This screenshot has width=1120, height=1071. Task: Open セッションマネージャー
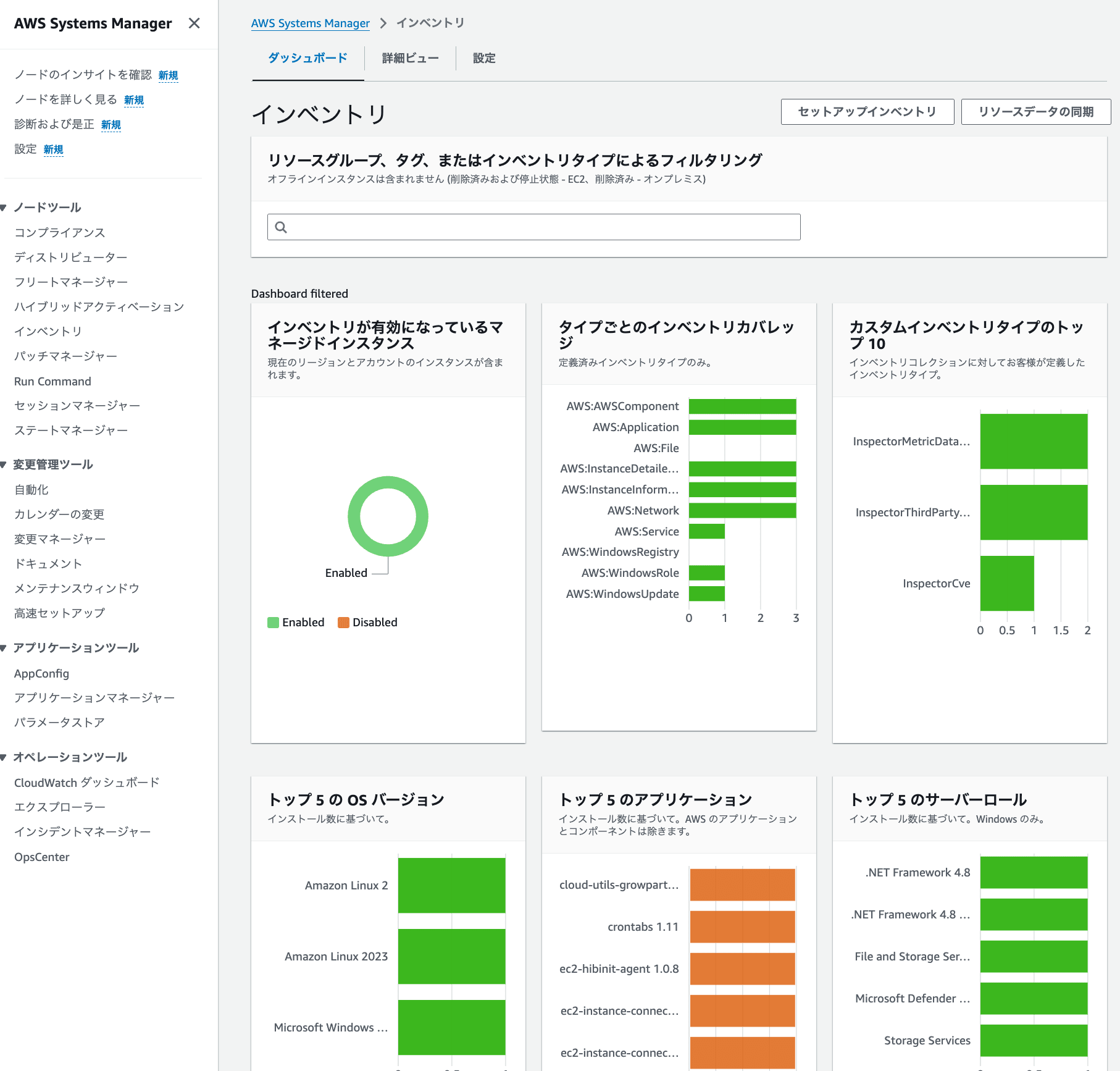tap(77, 405)
